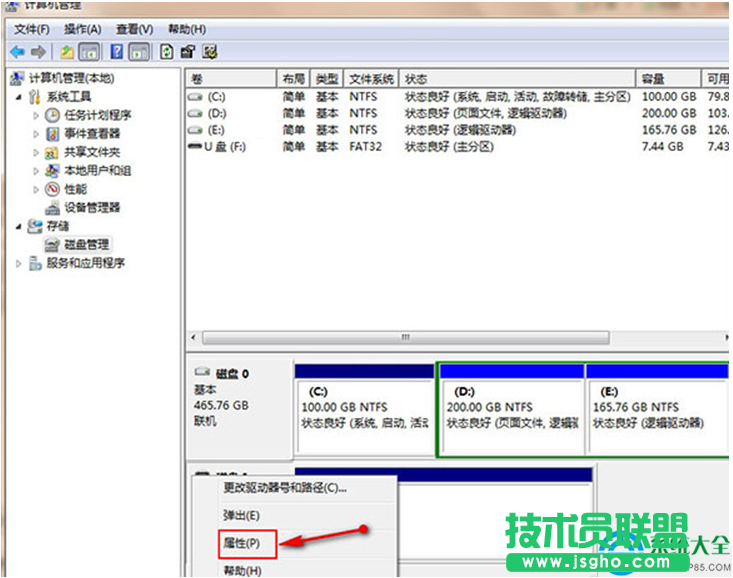
Task: Click the Up one level folder icon
Action: point(67,52)
